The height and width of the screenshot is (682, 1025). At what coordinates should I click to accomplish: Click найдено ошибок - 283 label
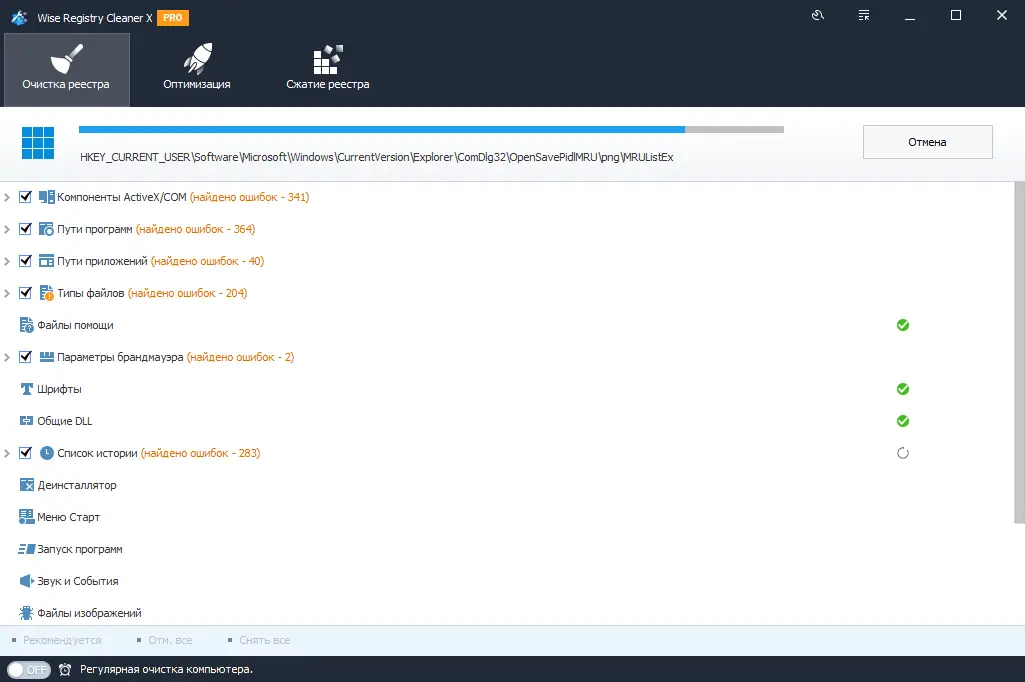pyautogui.click(x=201, y=453)
